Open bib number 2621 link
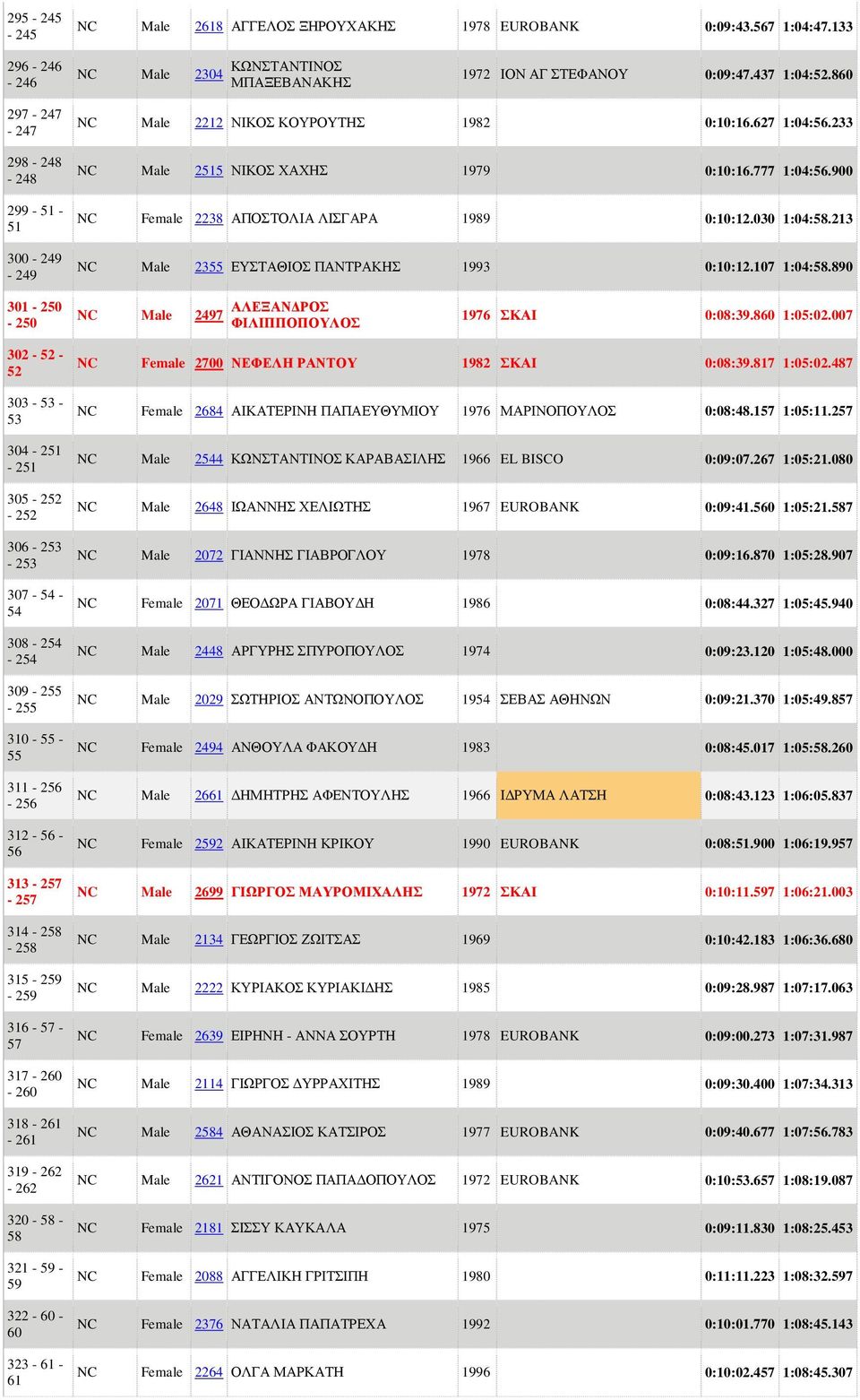 (x=209, y=1180)
